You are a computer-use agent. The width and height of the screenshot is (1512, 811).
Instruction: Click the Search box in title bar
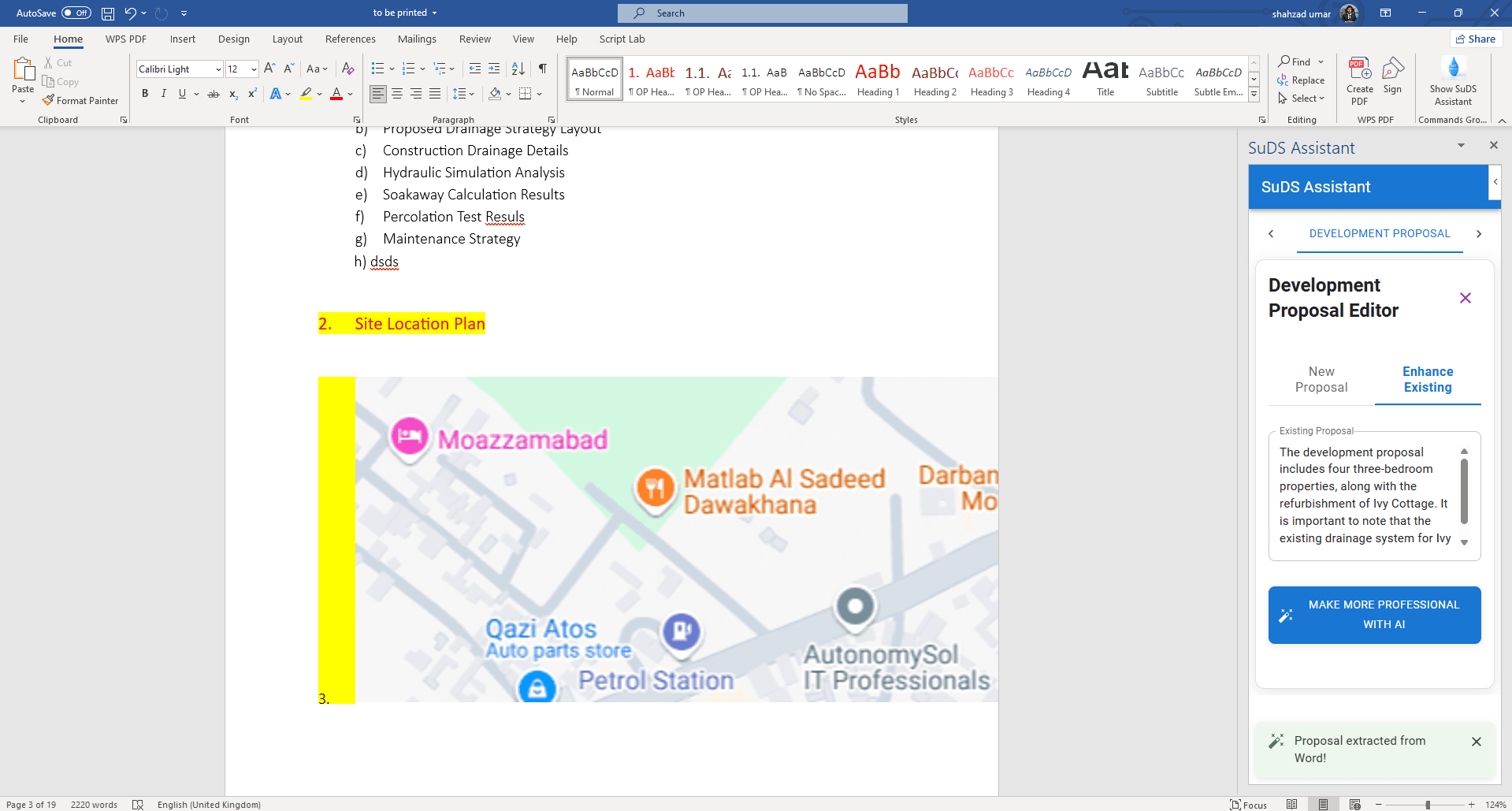coord(762,13)
